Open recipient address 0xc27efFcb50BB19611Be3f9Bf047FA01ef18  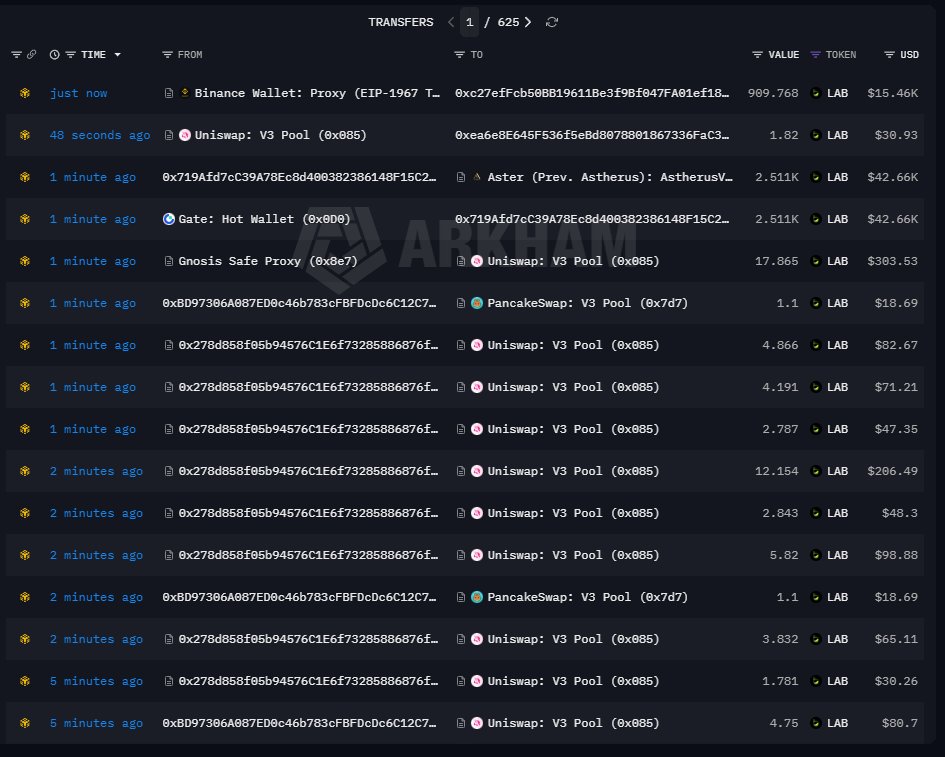click(592, 93)
